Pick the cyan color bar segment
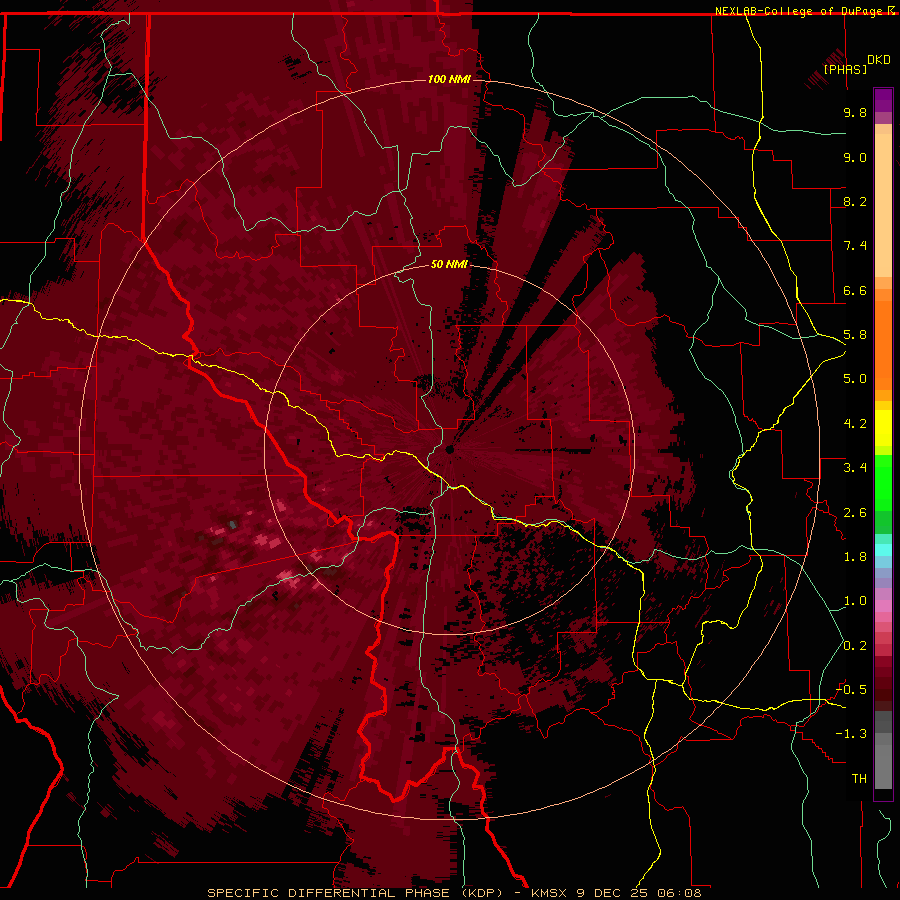 coord(883,550)
